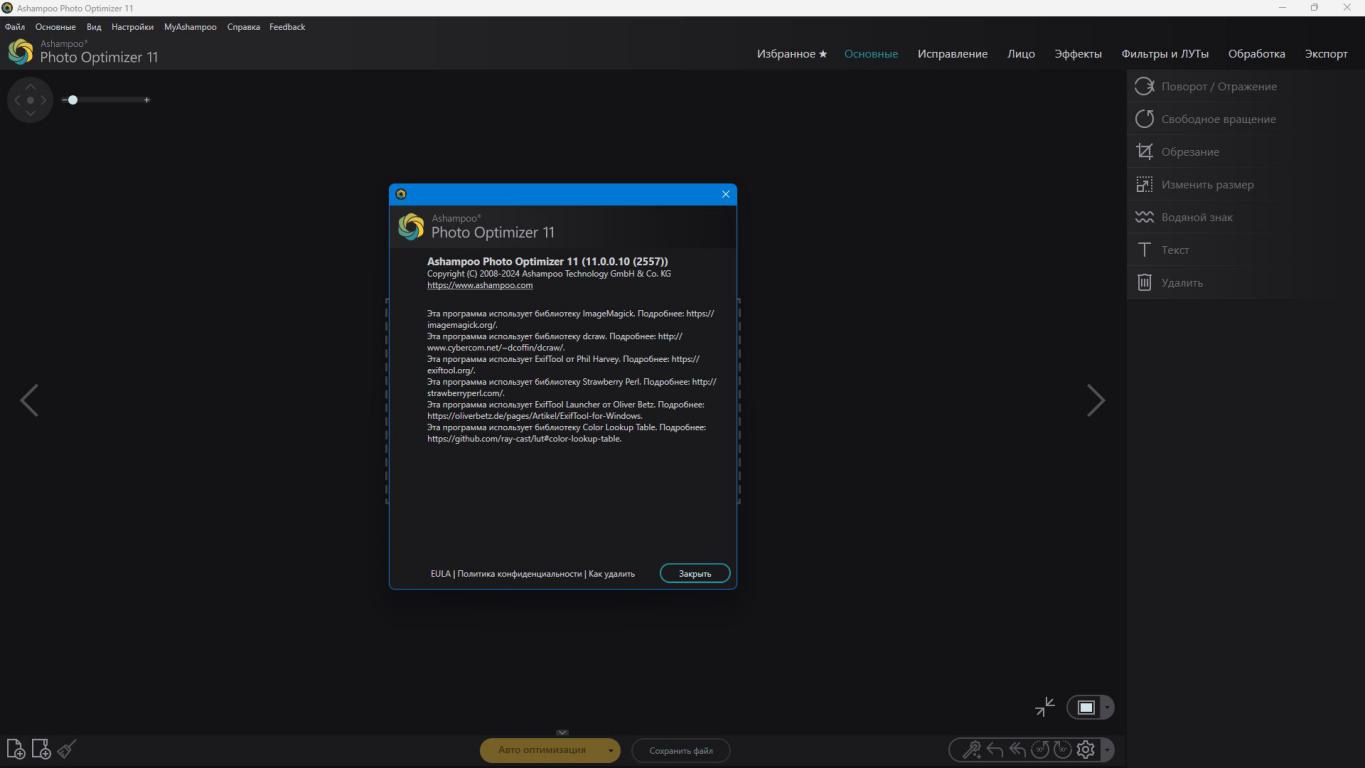Open the Политика конфиденциальности link

click(519, 574)
